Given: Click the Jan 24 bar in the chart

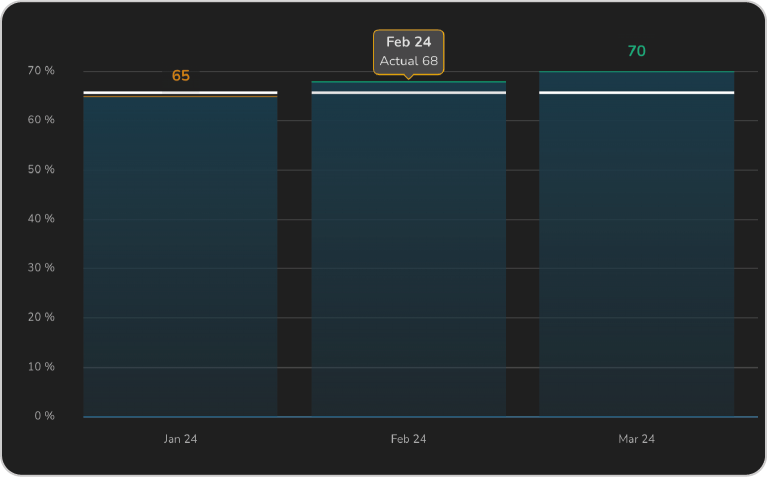Looking at the screenshot, I should (180, 256).
